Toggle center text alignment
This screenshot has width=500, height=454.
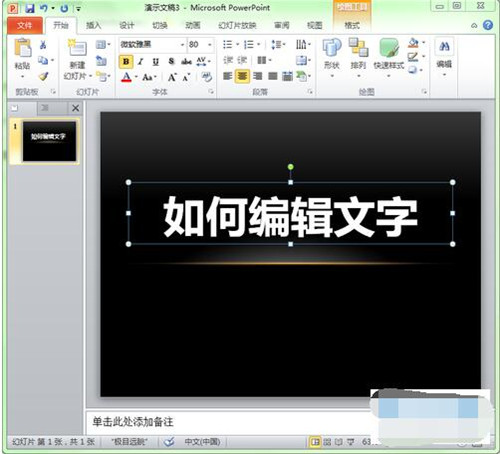(x=242, y=76)
